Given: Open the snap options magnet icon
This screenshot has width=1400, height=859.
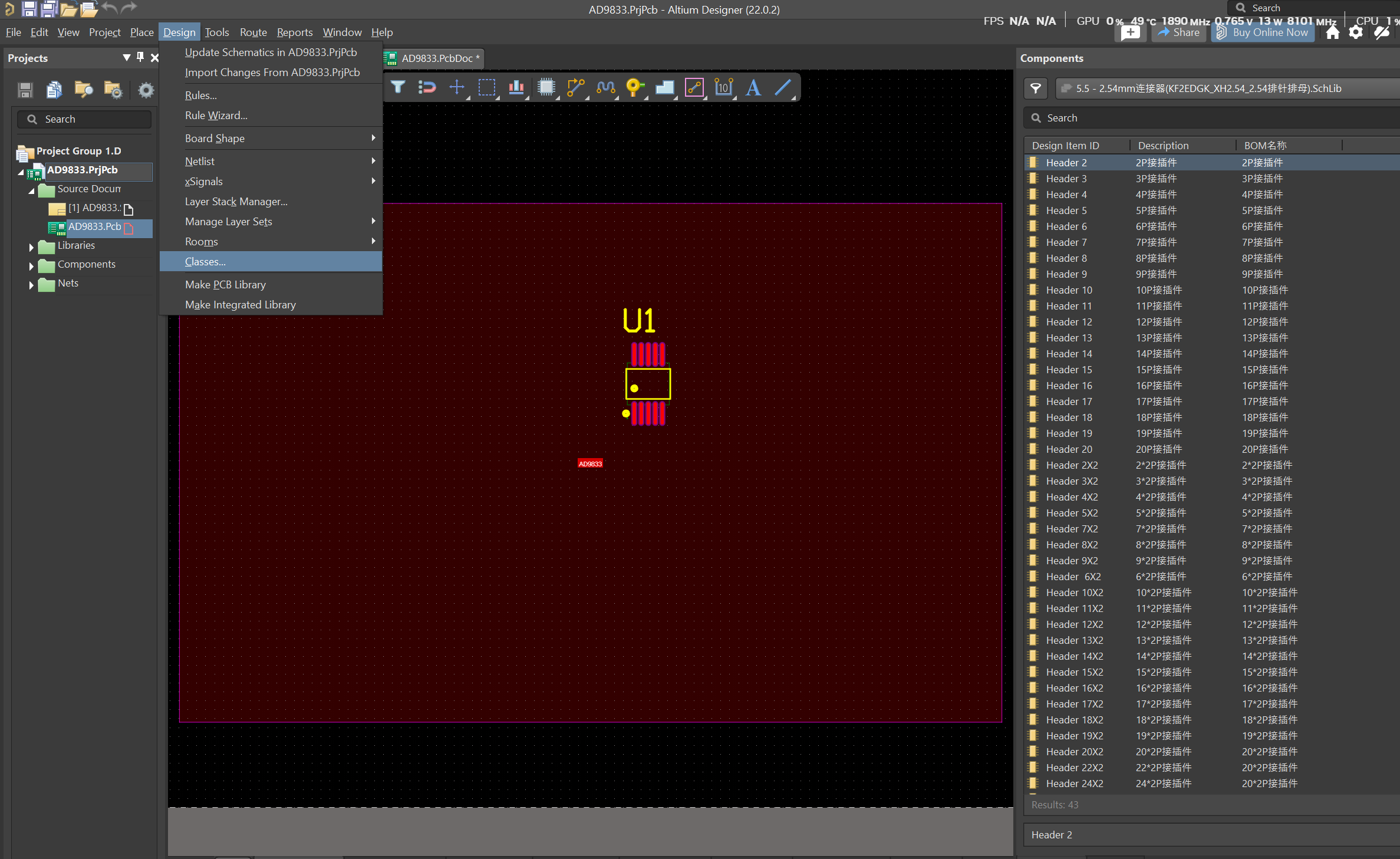Looking at the screenshot, I should pyautogui.click(x=427, y=88).
